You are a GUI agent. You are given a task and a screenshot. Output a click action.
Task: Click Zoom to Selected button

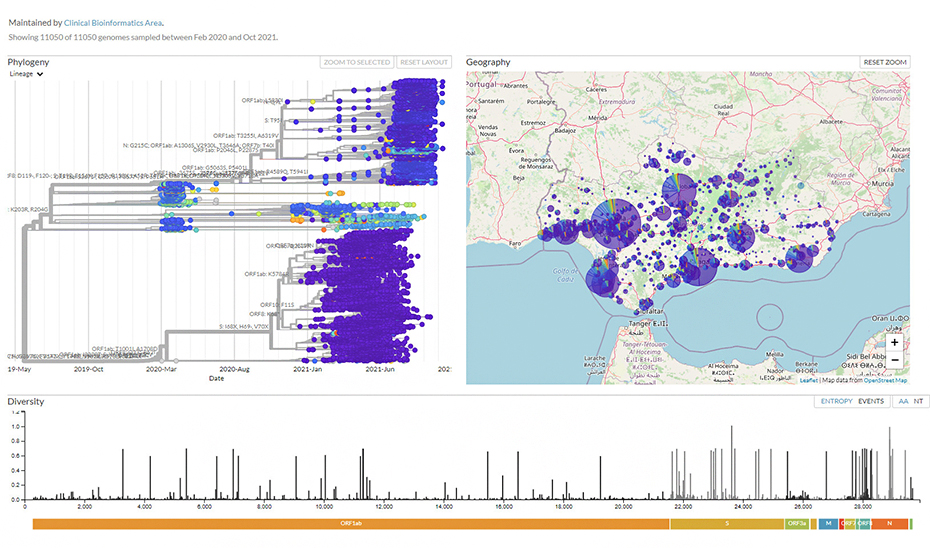tap(357, 62)
